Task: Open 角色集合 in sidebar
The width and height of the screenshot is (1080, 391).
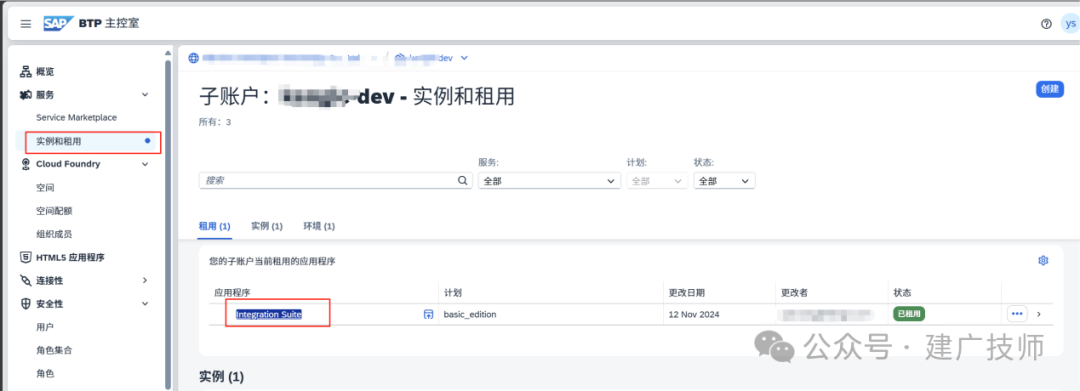Action: 54,350
